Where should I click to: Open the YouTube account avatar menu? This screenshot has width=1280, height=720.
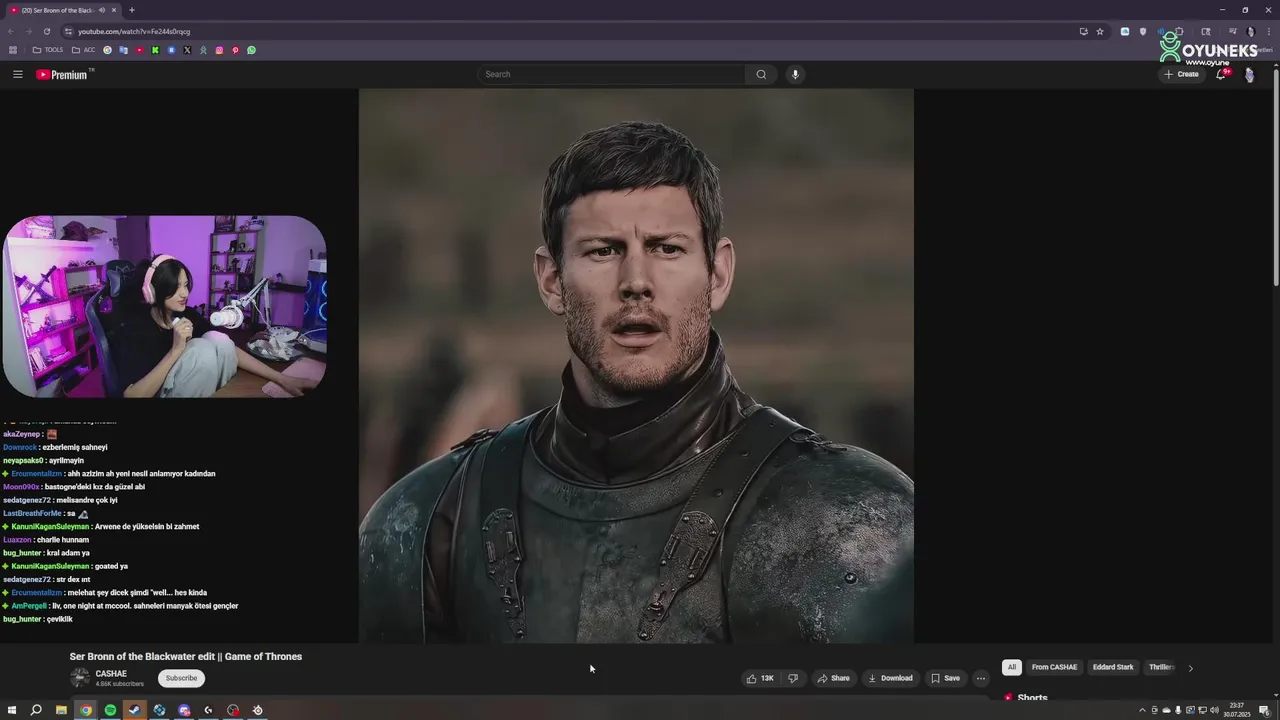1249,74
